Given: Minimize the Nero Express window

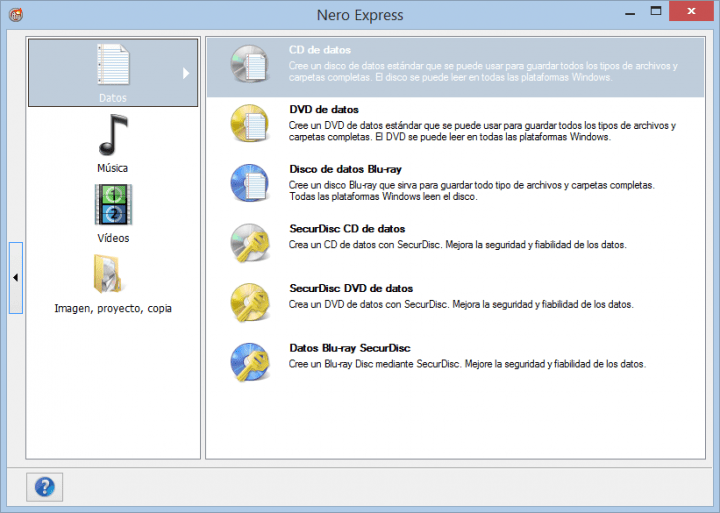Looking at the screenshot, I should pyautogui.click(x=630, y=13).
